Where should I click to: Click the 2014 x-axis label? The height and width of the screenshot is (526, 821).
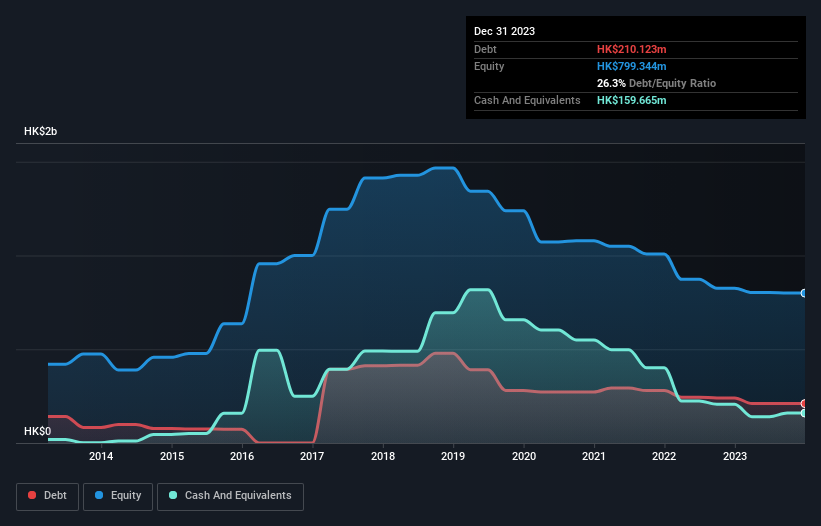point(101,456)
